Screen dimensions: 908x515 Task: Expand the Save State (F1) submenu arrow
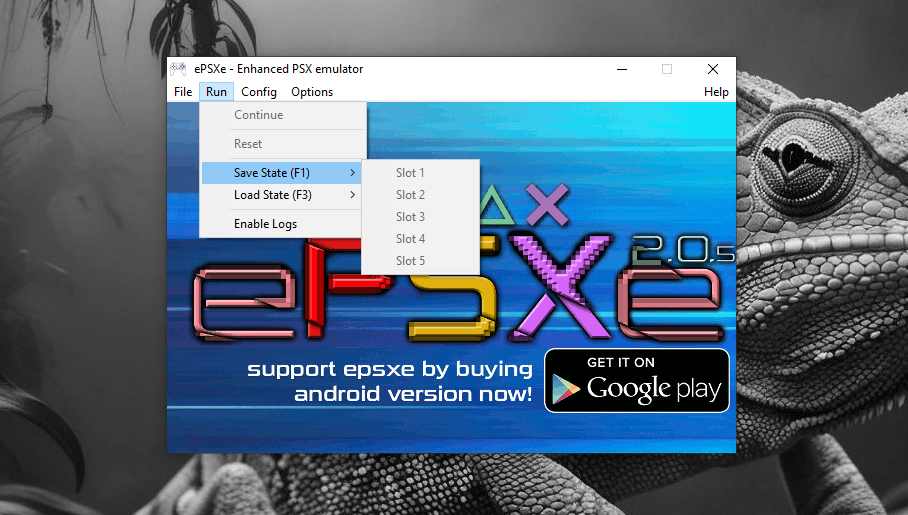click(x=352, y=173)
